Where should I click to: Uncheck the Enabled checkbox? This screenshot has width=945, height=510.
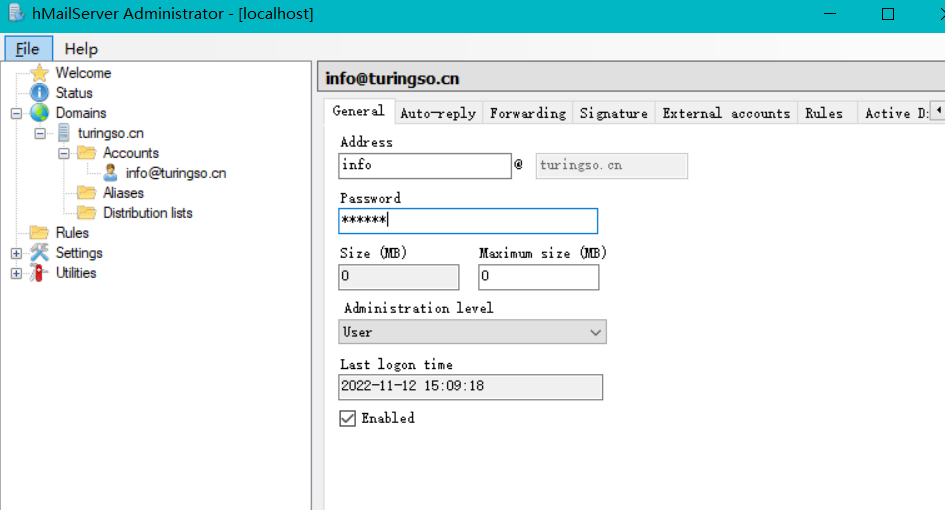pyautogui.click(x=348, y=418)
